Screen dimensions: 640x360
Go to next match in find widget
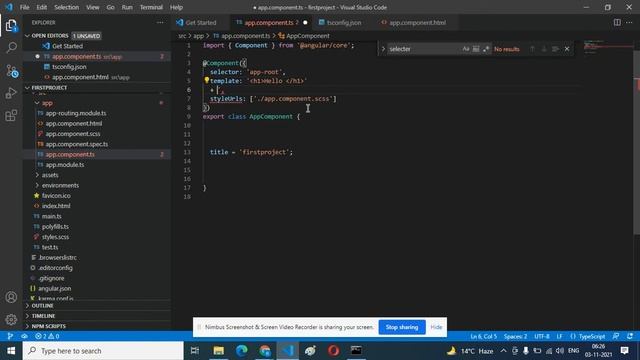[x=544, y=49]
